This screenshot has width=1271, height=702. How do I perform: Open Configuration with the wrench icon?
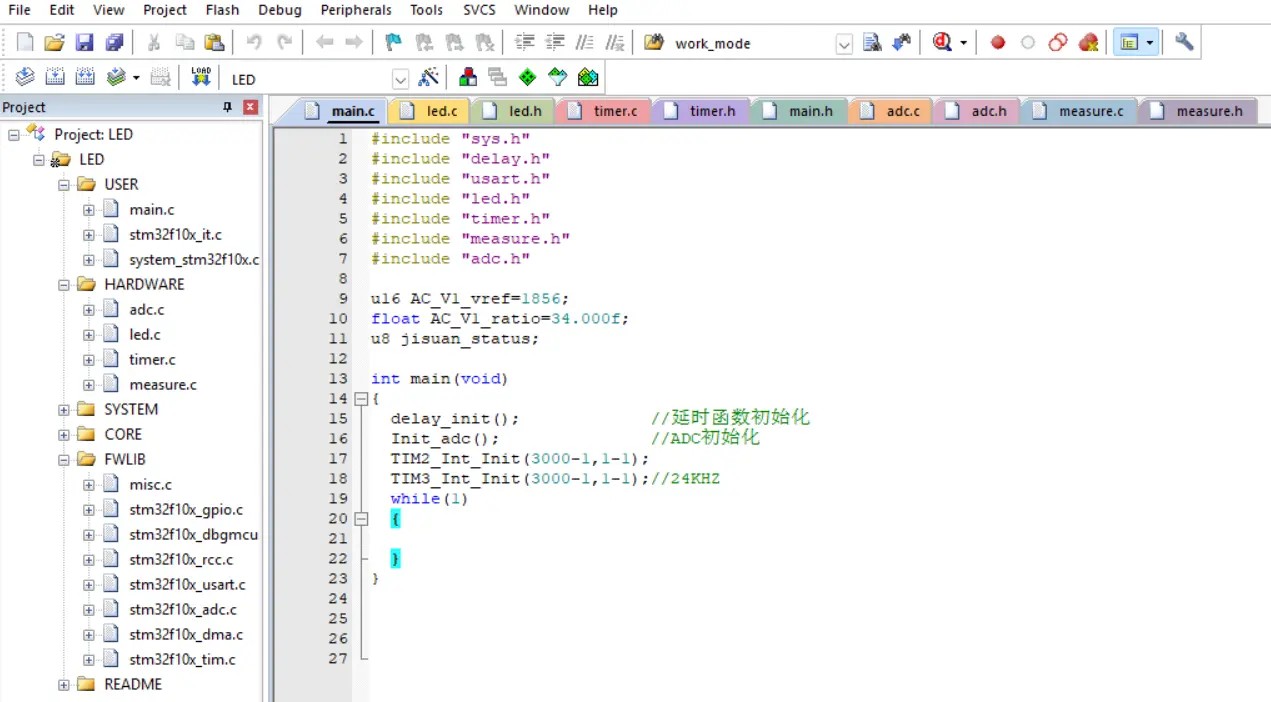point(1184,42)
